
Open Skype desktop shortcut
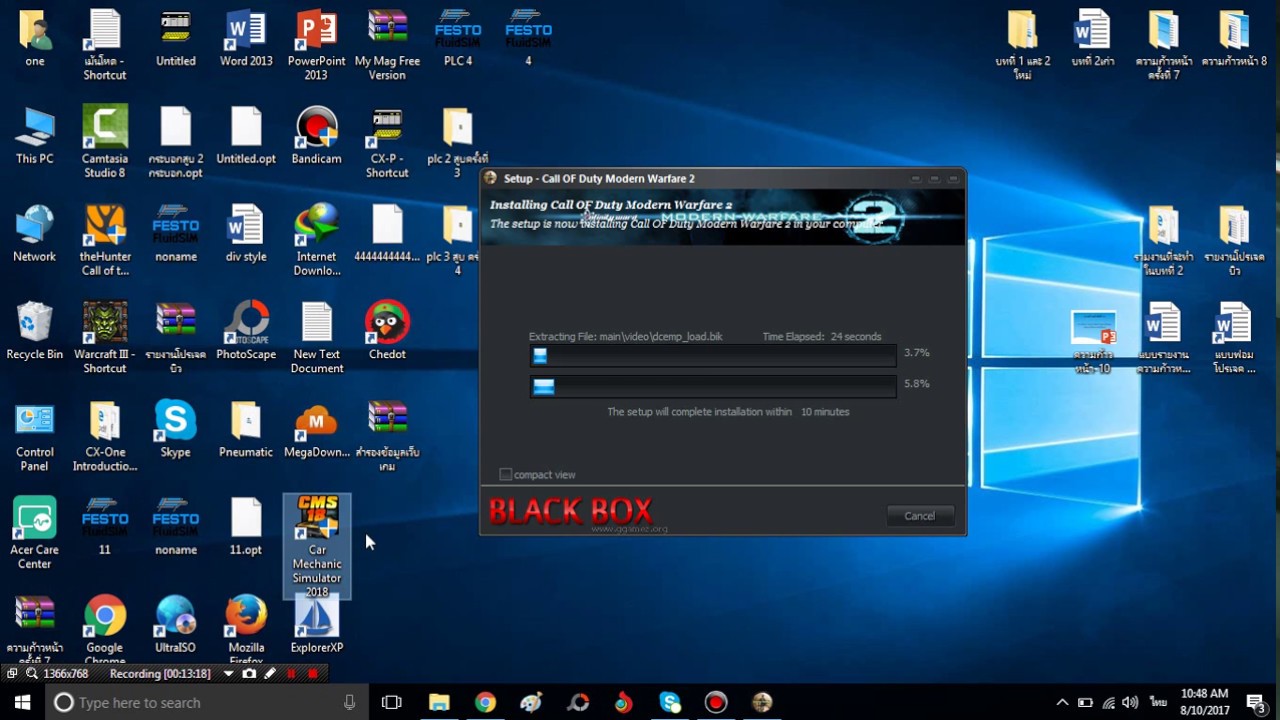(175, 429)
